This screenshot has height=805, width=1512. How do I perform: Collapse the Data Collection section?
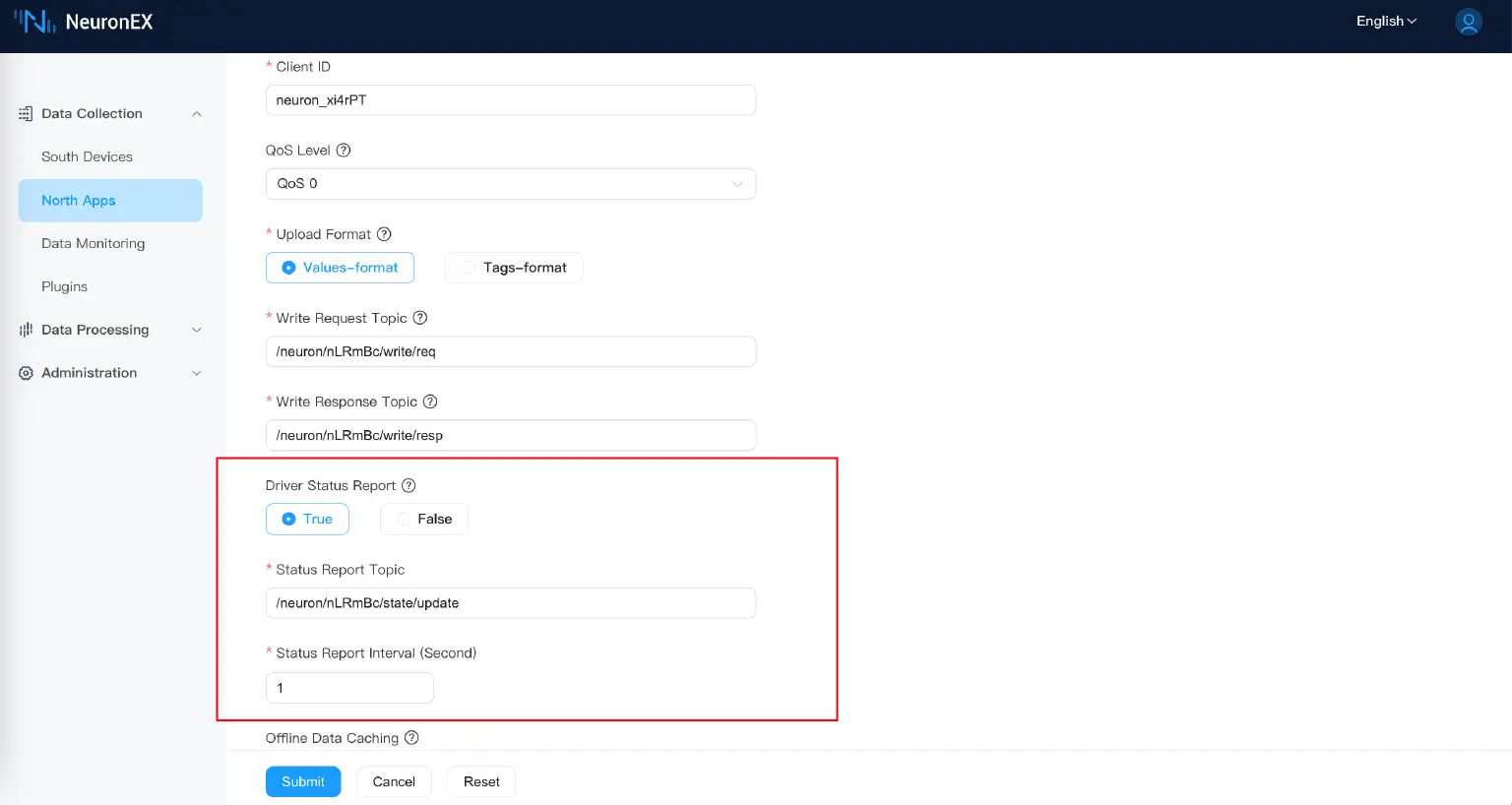pyautogui.click(x=197, y=113)
